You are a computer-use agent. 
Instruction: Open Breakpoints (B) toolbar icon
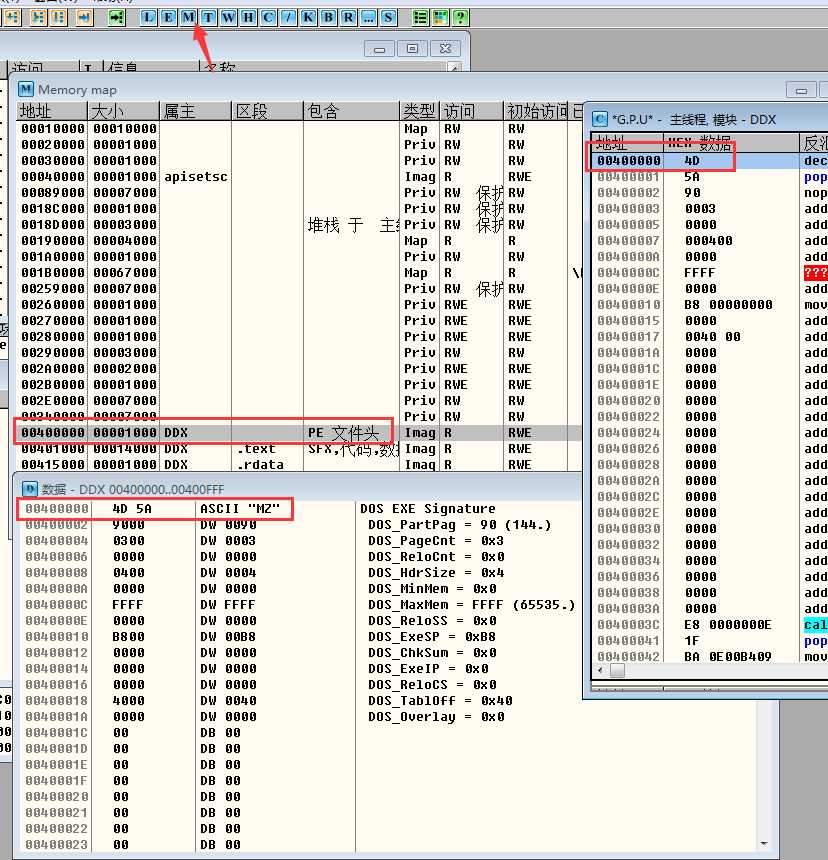328,18
